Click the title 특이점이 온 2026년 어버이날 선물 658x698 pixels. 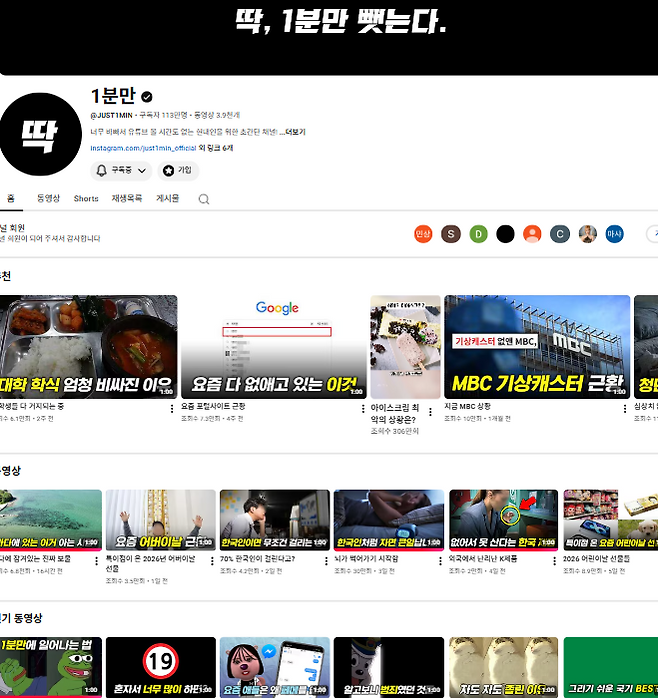click(x=150, y=564)
